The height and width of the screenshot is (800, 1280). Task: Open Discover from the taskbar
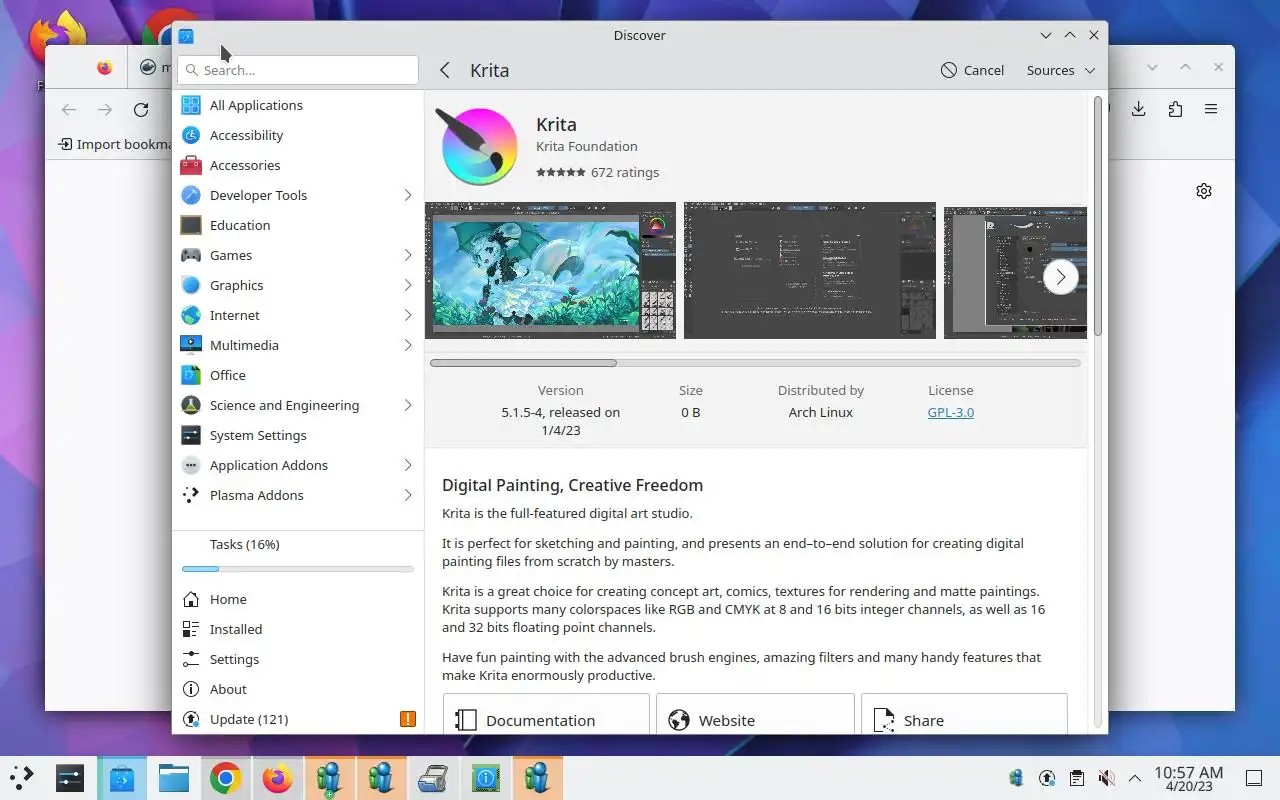click(x=122, y=777)
